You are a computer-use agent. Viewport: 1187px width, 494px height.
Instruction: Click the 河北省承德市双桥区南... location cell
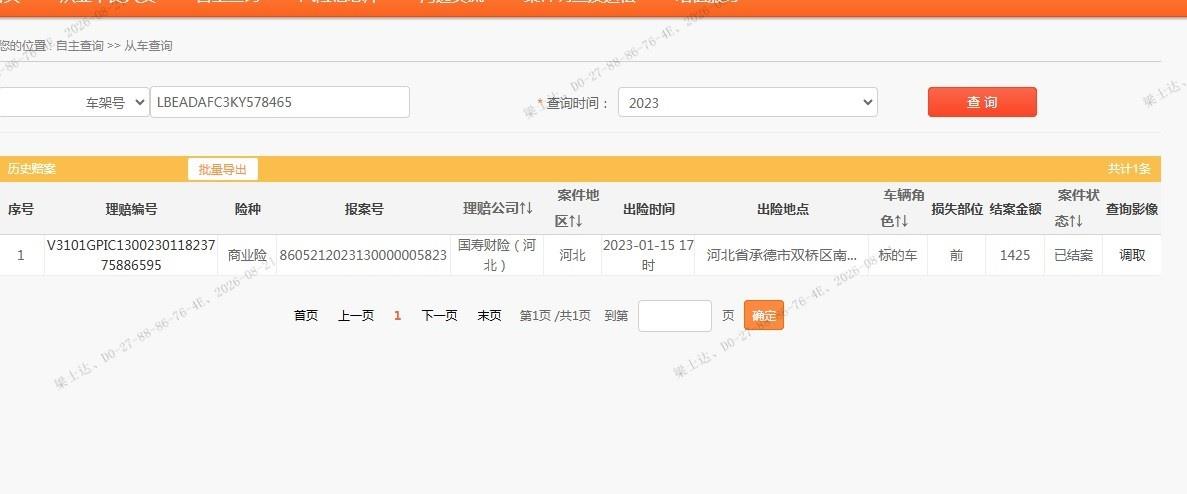[782, 255]
